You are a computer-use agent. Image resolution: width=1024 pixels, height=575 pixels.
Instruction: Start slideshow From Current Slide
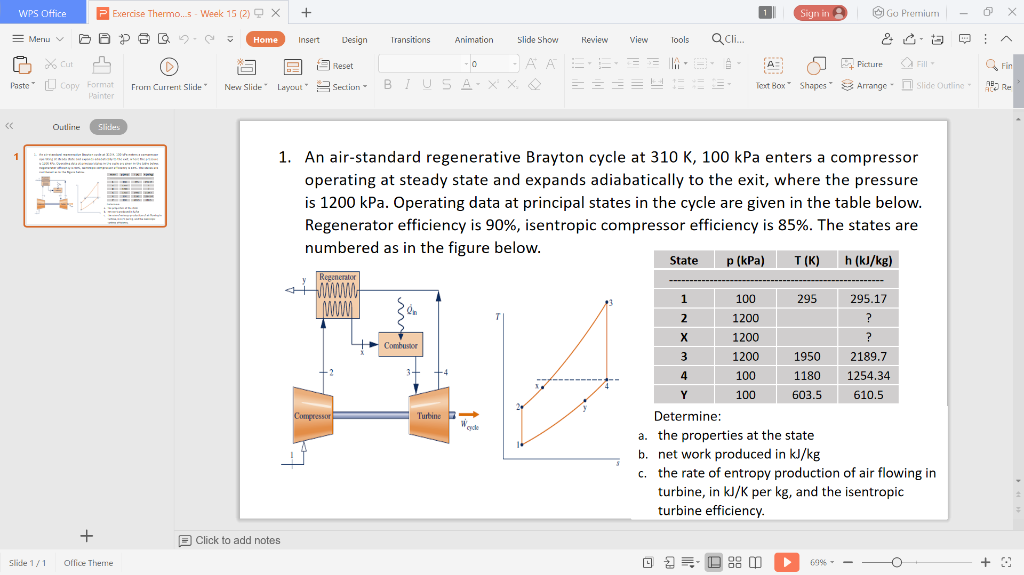pos(169,74)
